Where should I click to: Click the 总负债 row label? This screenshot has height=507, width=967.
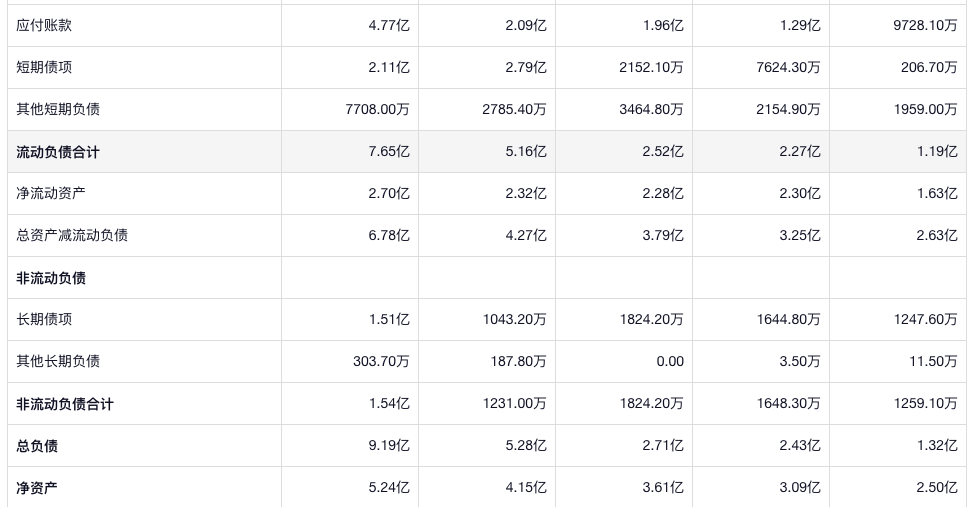click(x=37, y=446)
